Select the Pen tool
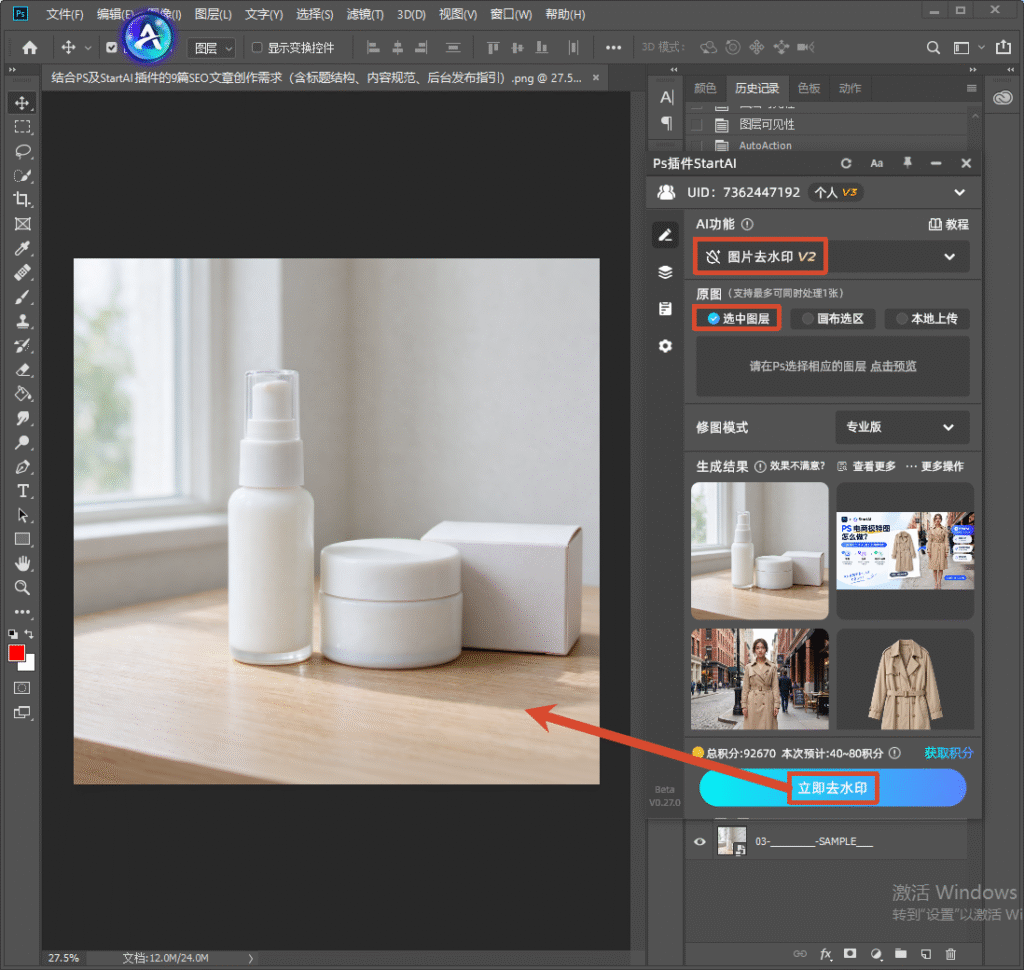This screenshot has width=1024, height=970. click(22, 467)
